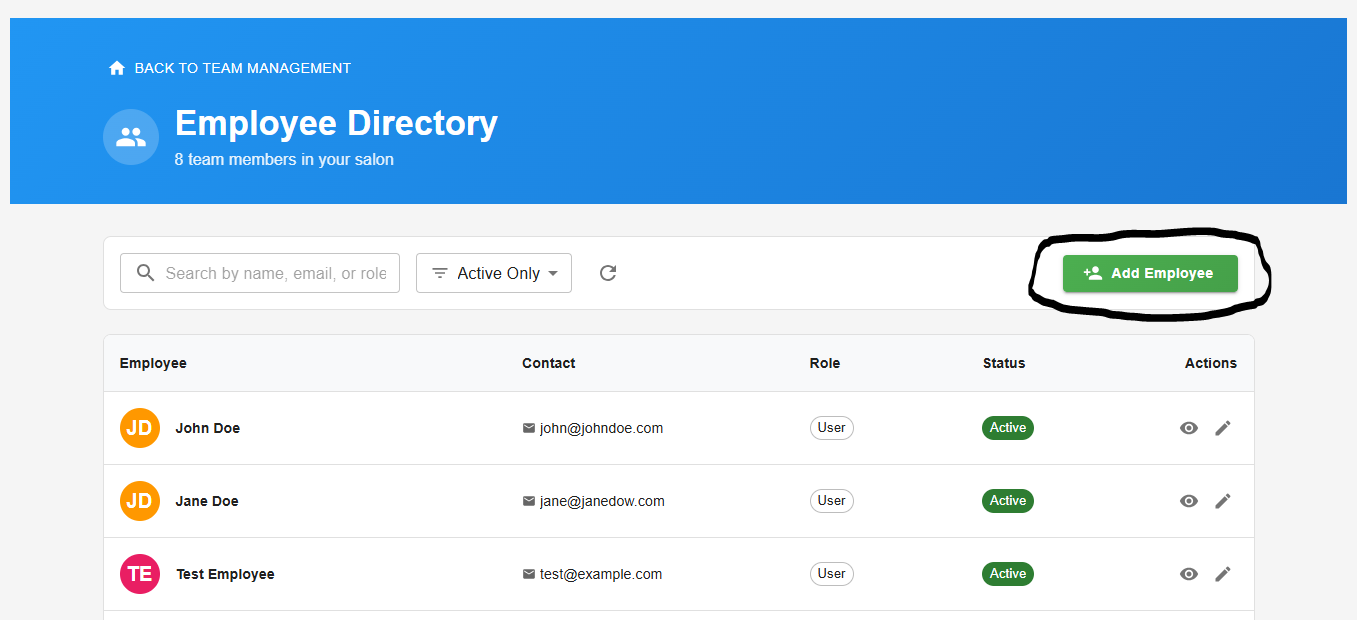The width and height of the screenshot is (1357, 620).
Task: Select the name Test Employee
Action: point(225,574)
